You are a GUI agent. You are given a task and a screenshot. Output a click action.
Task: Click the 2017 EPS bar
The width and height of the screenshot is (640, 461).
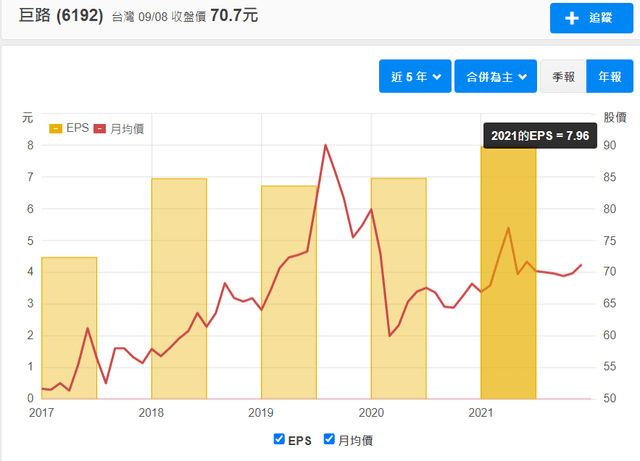click(69, 328)
